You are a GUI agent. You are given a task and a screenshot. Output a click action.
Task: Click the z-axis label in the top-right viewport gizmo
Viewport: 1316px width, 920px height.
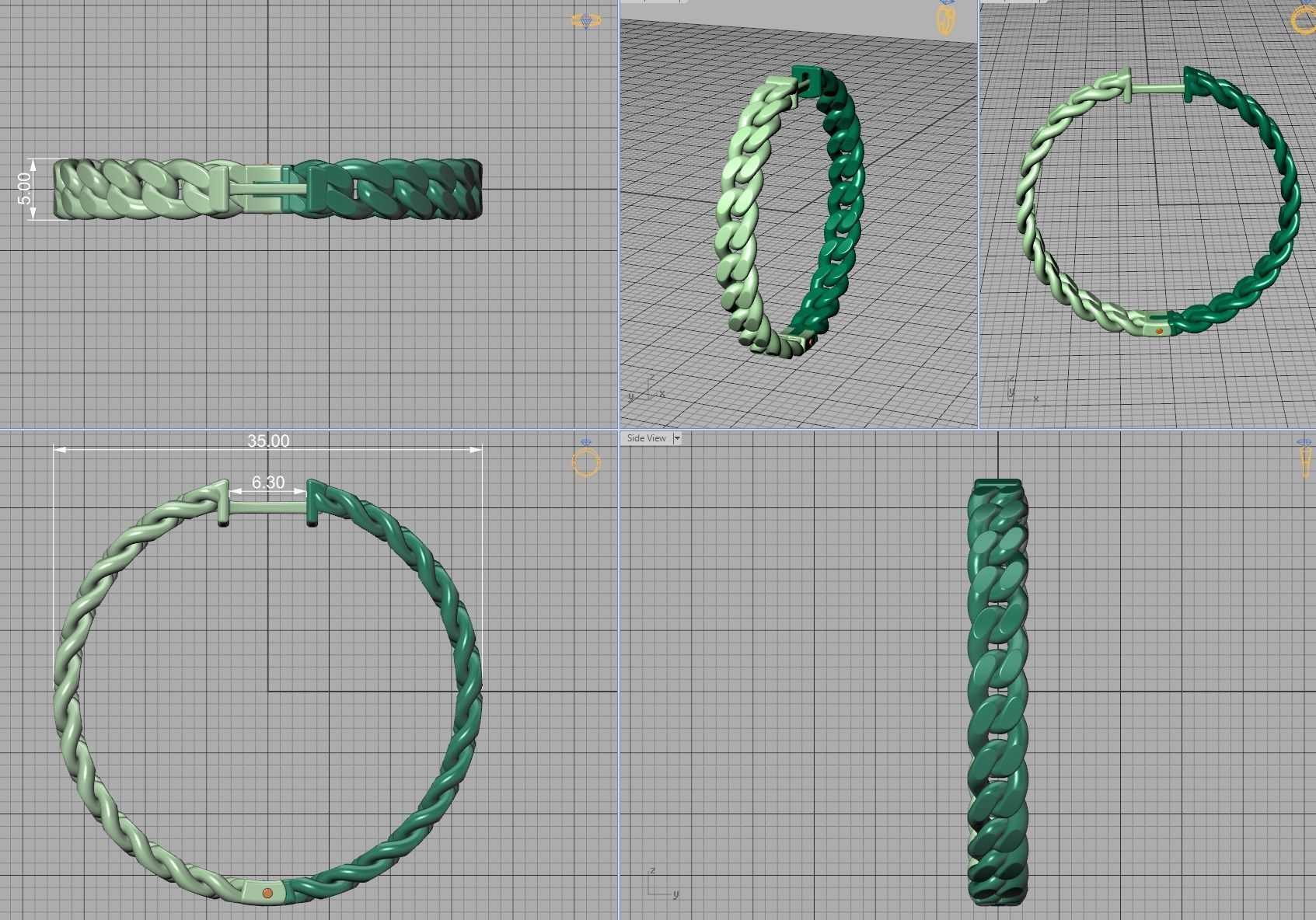(1013, 378)
